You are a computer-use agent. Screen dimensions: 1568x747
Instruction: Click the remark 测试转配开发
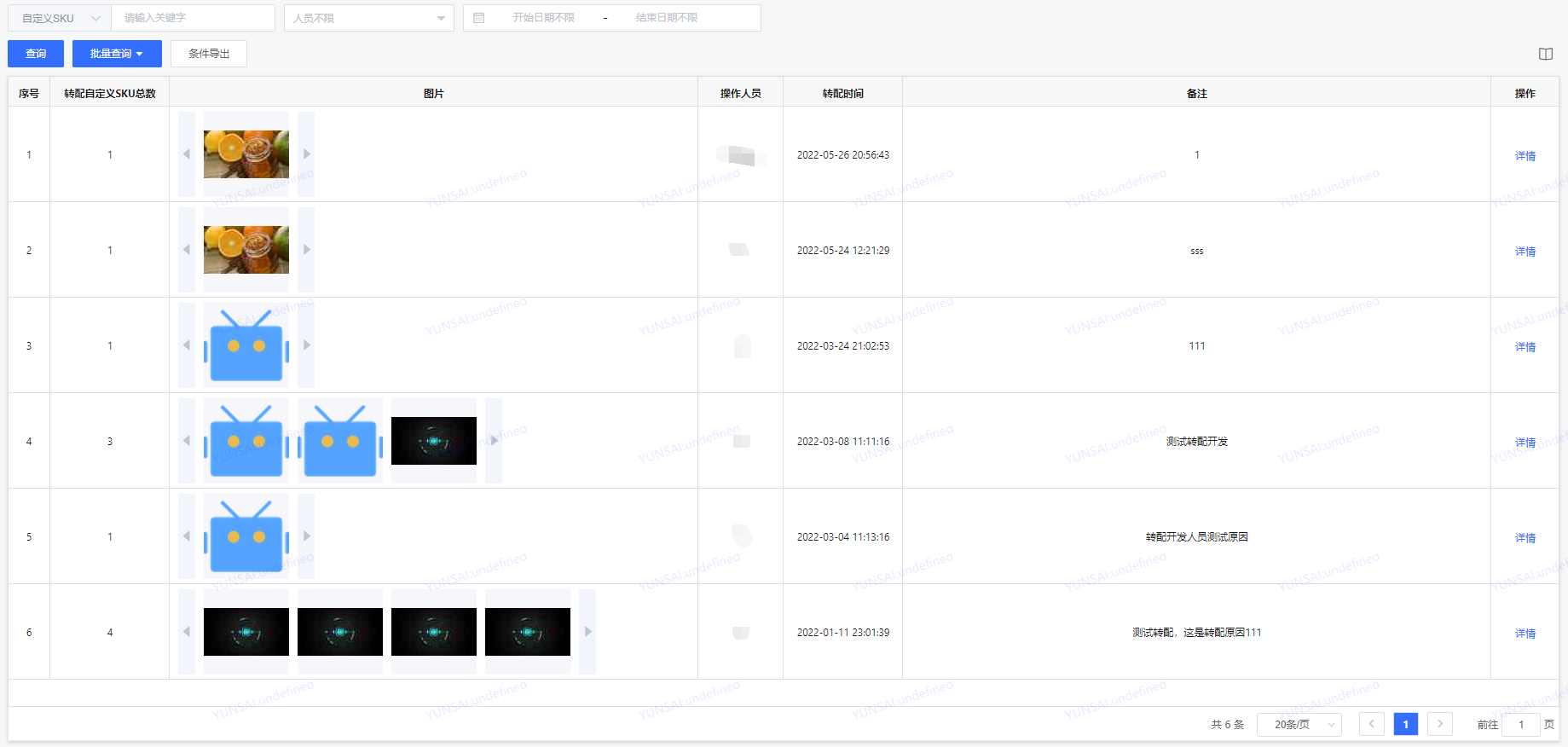tap(1197, 441)
